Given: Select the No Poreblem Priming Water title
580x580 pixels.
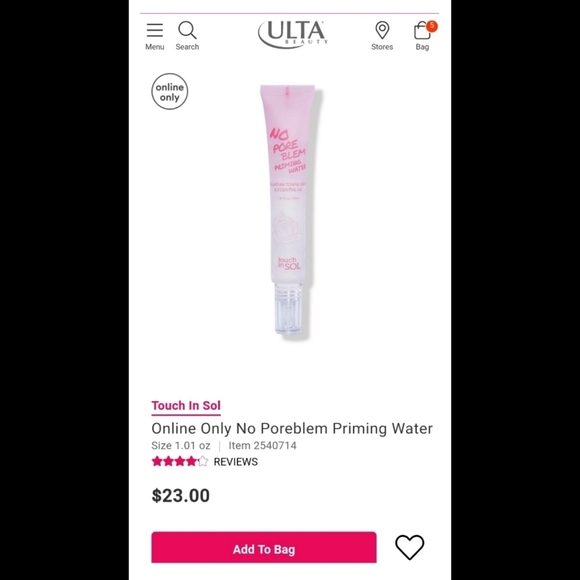Looking at the screenshot, I should click(292, 428).
